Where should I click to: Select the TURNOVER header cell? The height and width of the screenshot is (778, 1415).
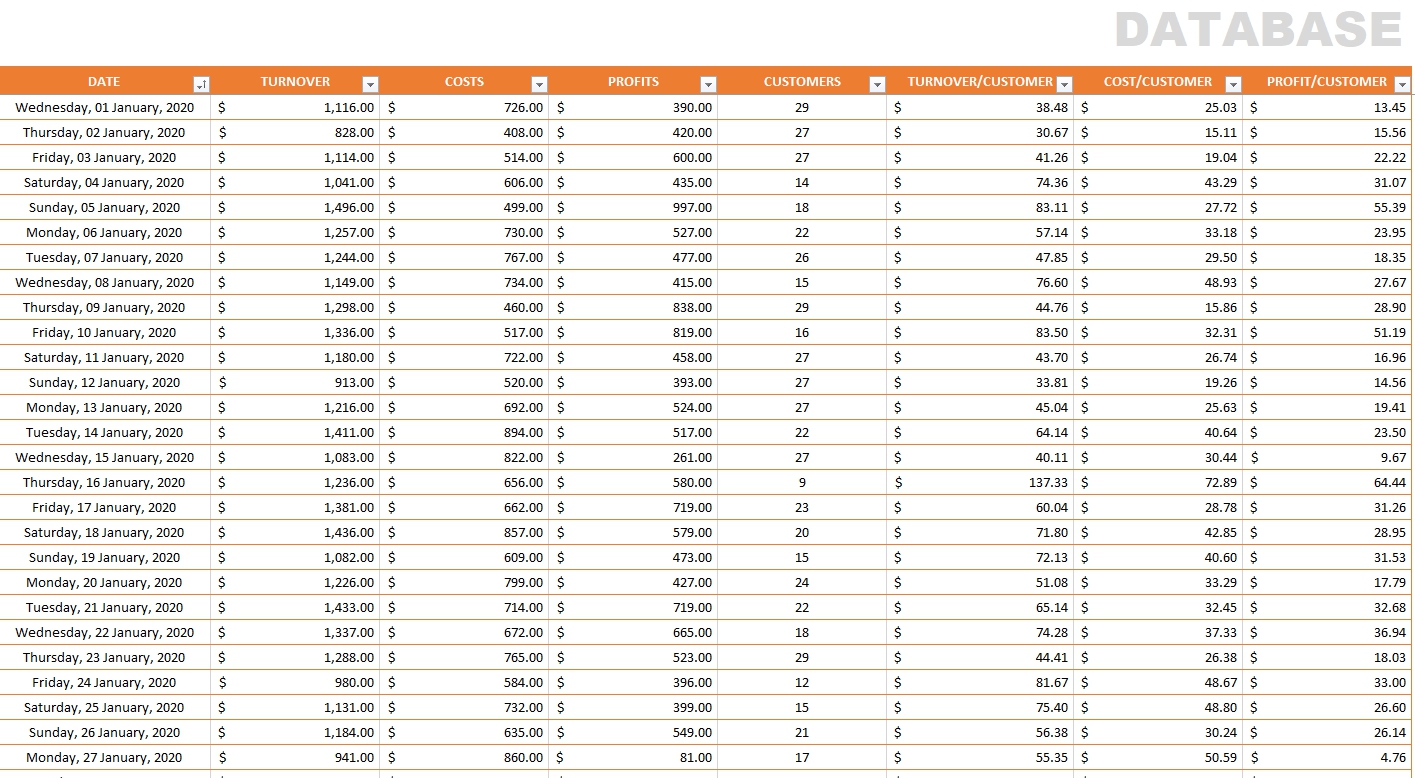295,82
